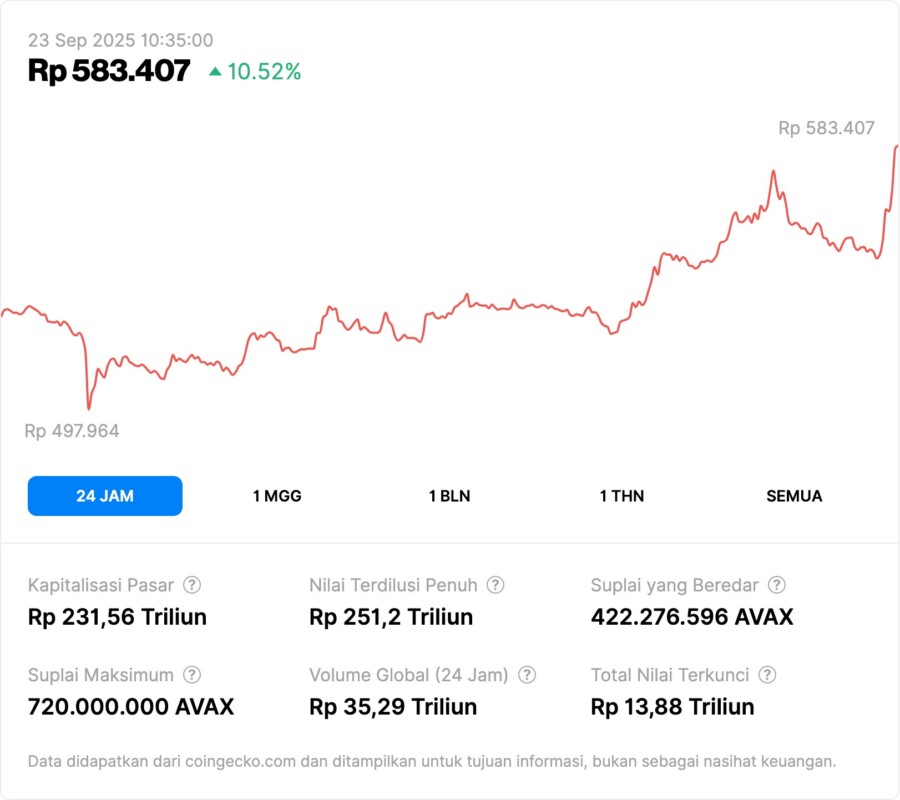Click the Rp 231,56 Triliun market cap value
The width and height of the screenshot is (900, 800).
[117, 617]
